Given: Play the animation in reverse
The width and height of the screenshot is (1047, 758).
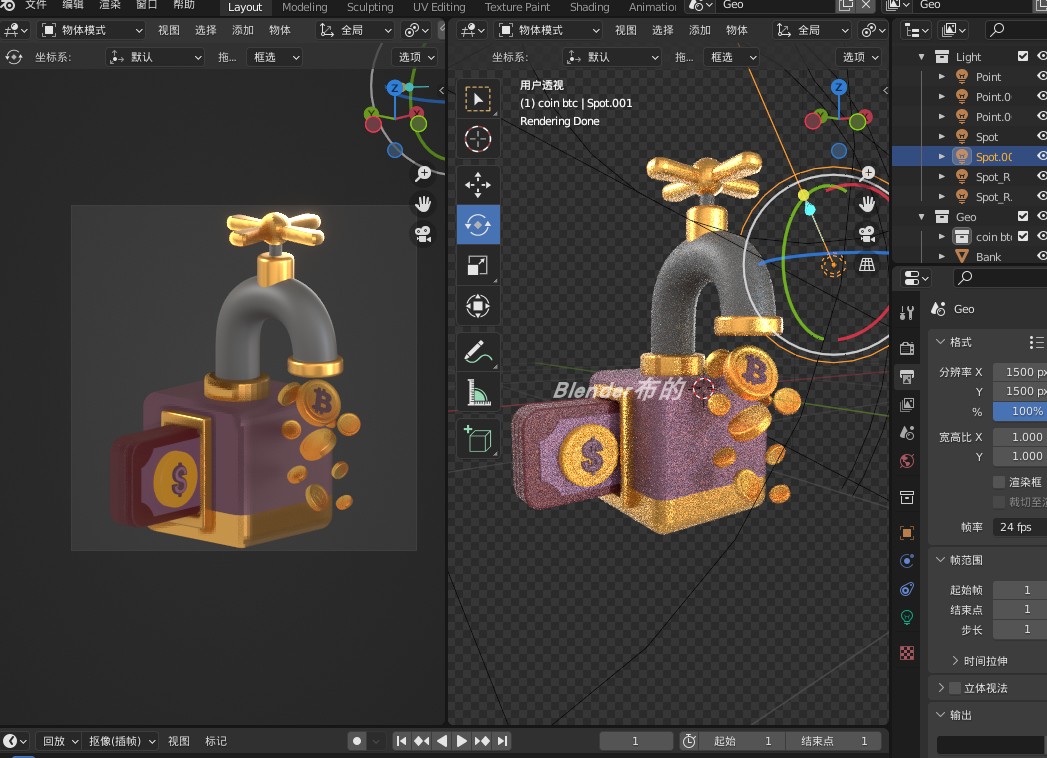Looking at the screenshot, I should (441, 741).
